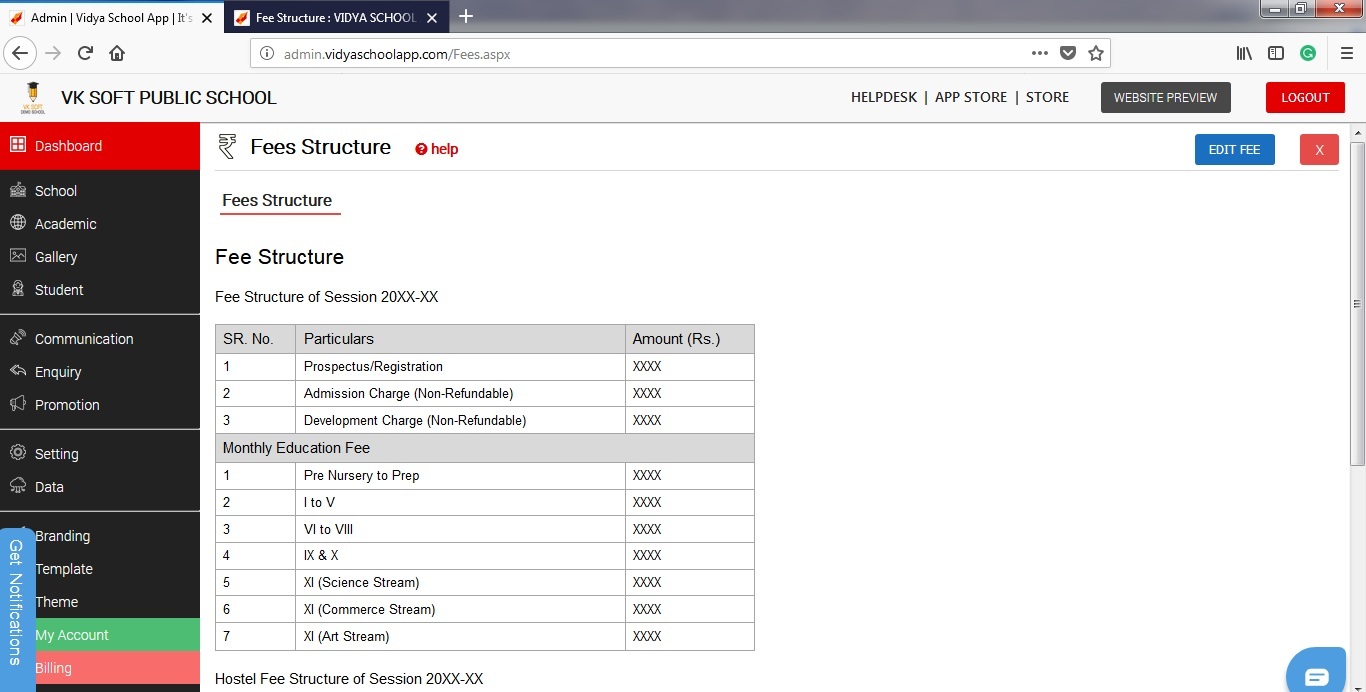Viewport: 1366px width, 692px height.
Task: Click the Data cloud icon
Action: pyautogui.click(x=17, y=486)
